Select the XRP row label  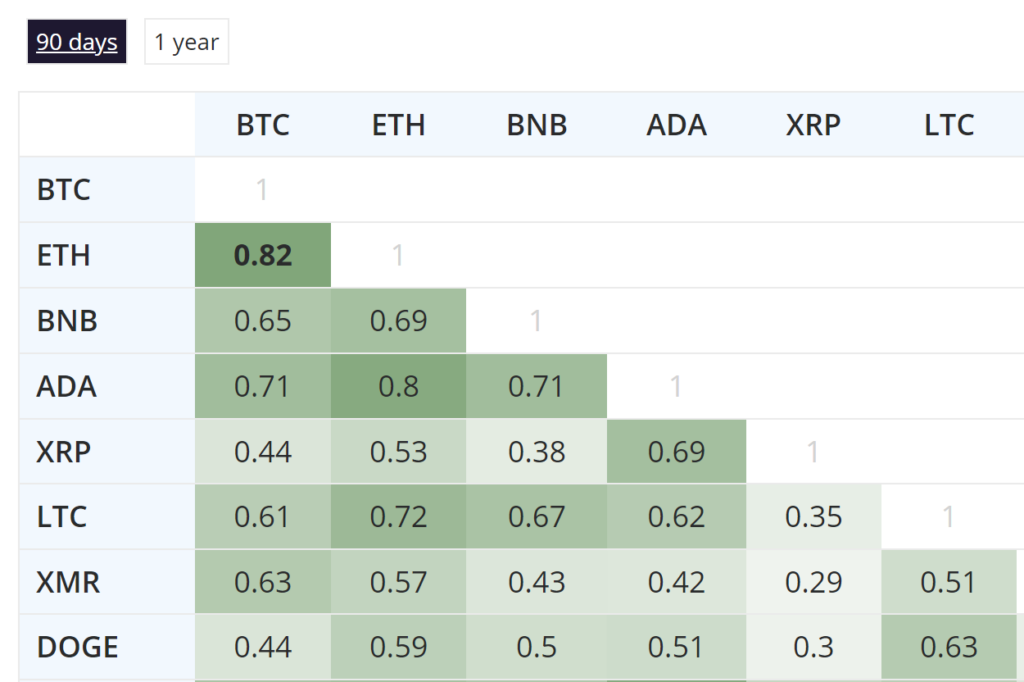(x=107, y=451)
